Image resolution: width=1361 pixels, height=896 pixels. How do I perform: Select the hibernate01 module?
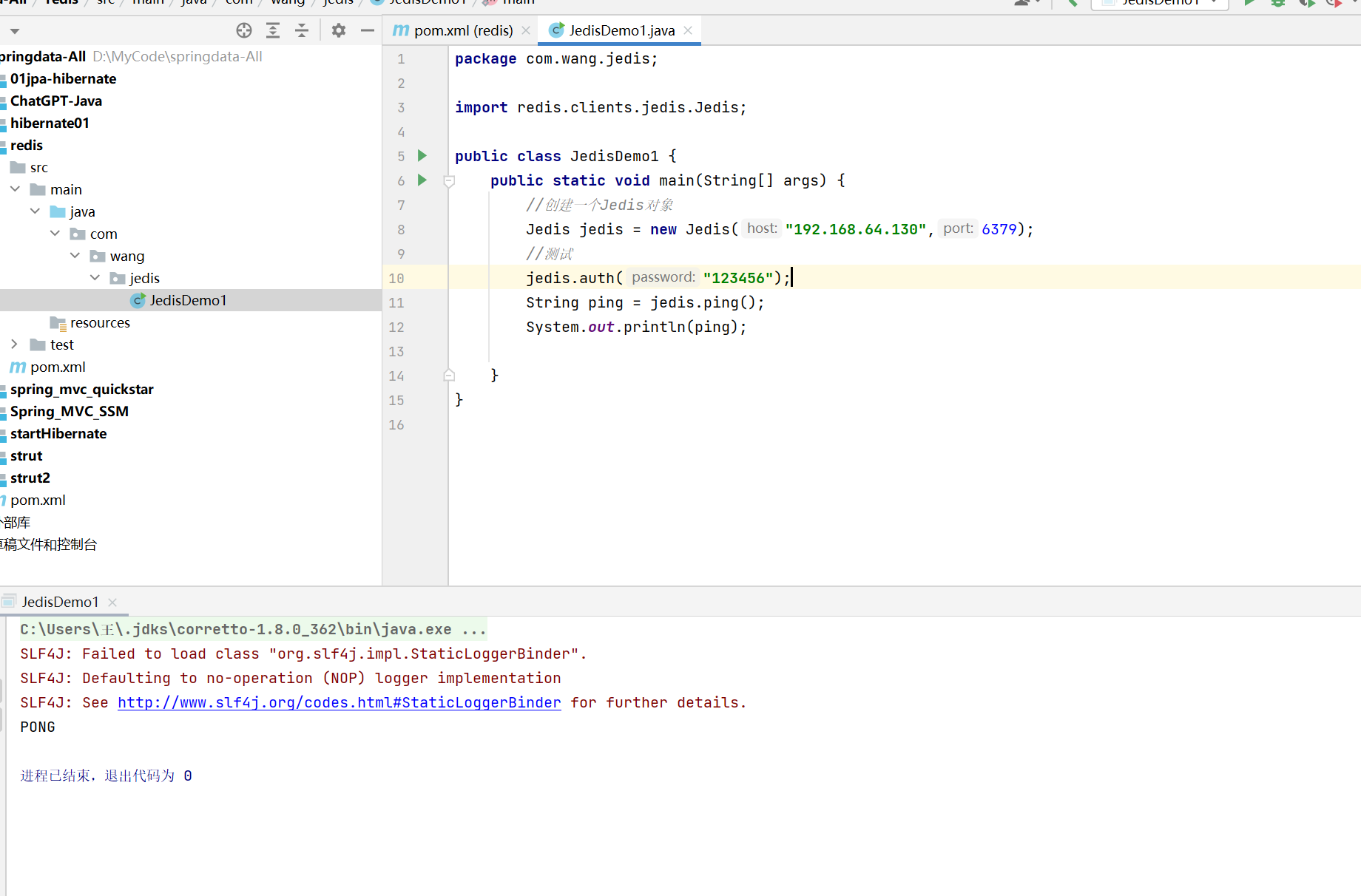(x=50, y=123)
